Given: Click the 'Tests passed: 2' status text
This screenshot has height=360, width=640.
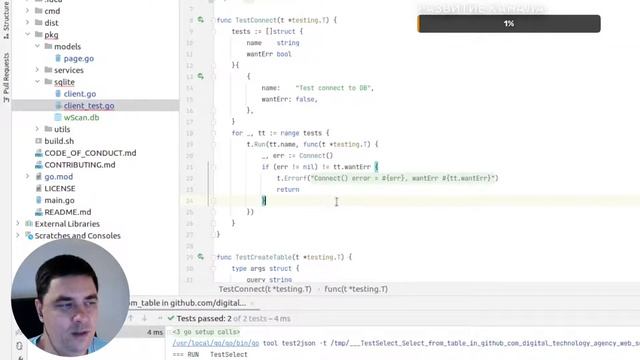Looking at the screenshot, I should [204, 318].
